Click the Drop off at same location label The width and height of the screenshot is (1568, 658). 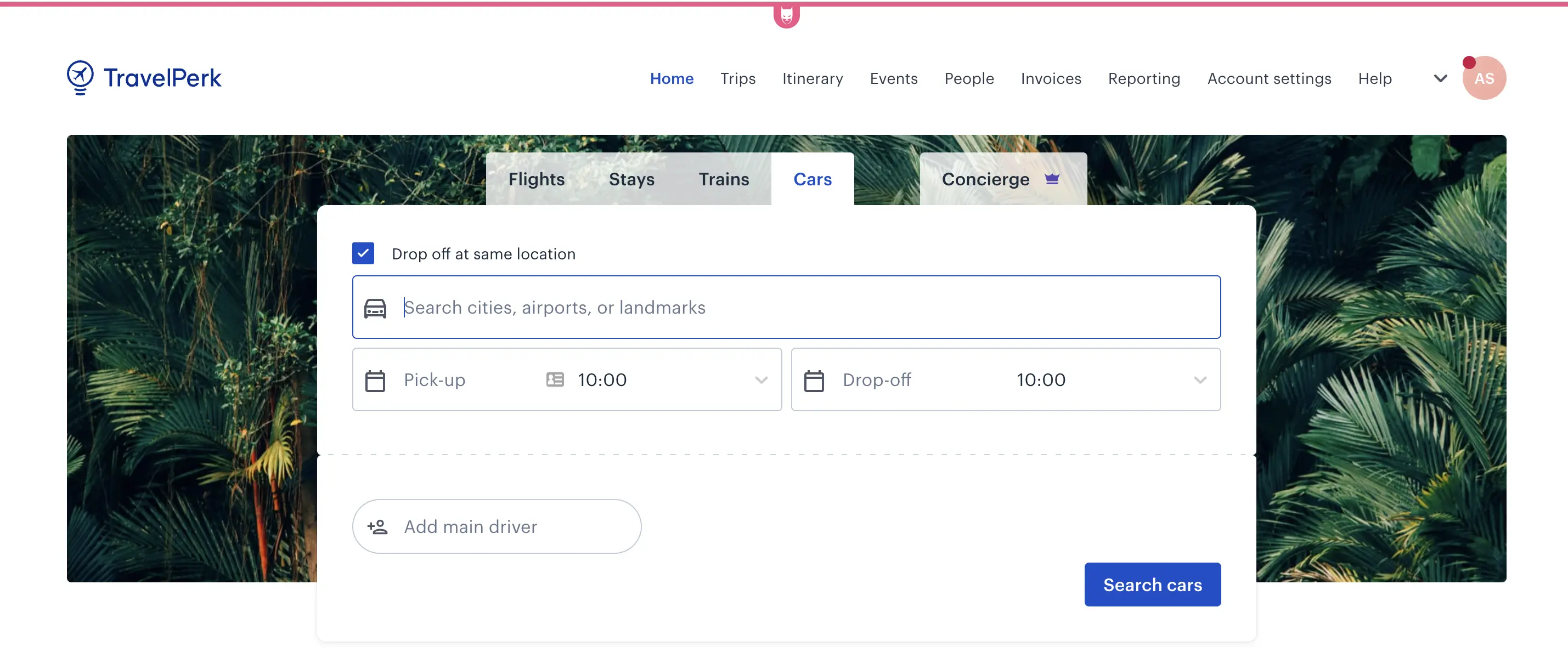tap(483, 253)
